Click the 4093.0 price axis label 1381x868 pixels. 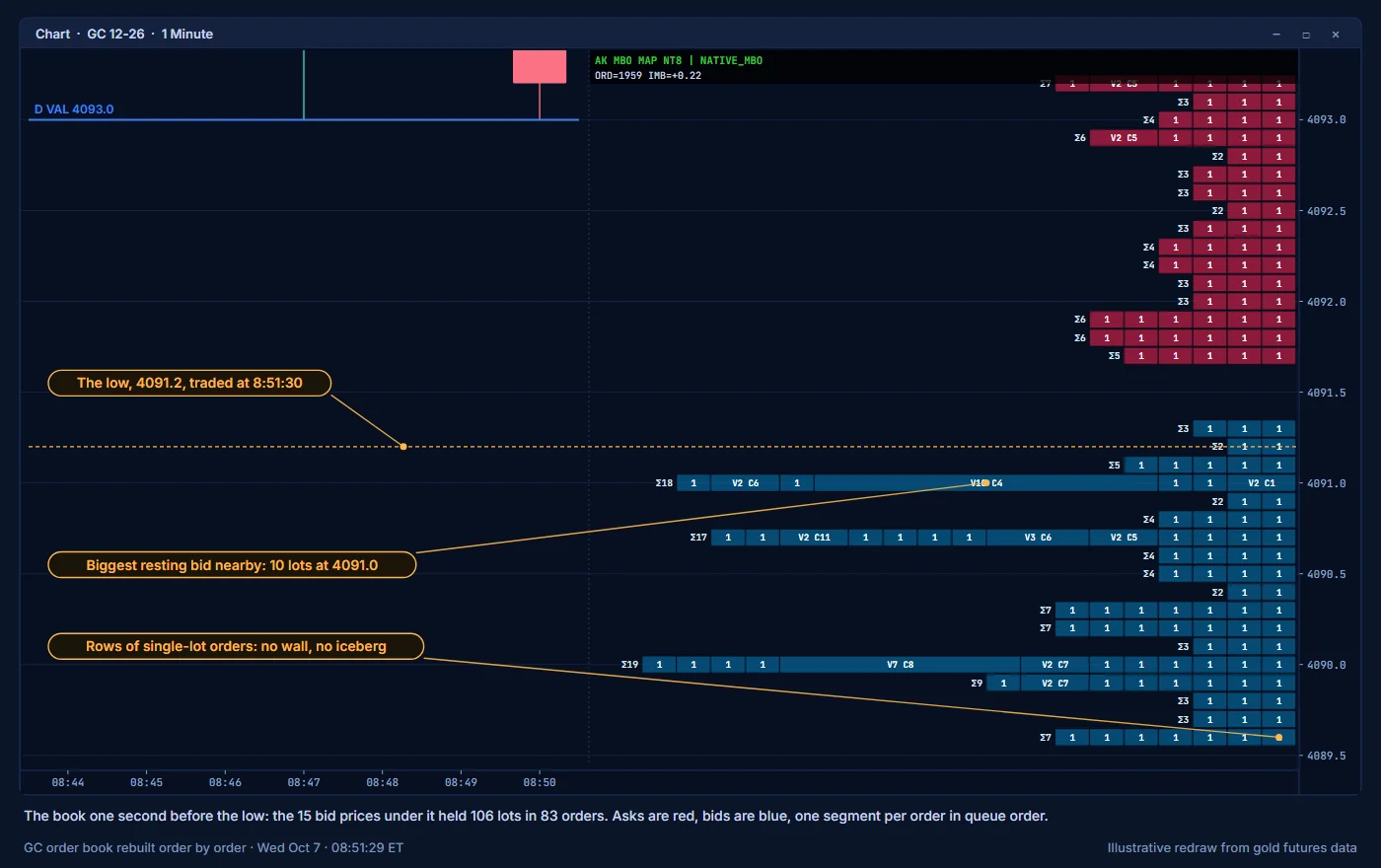point(1327,119)
